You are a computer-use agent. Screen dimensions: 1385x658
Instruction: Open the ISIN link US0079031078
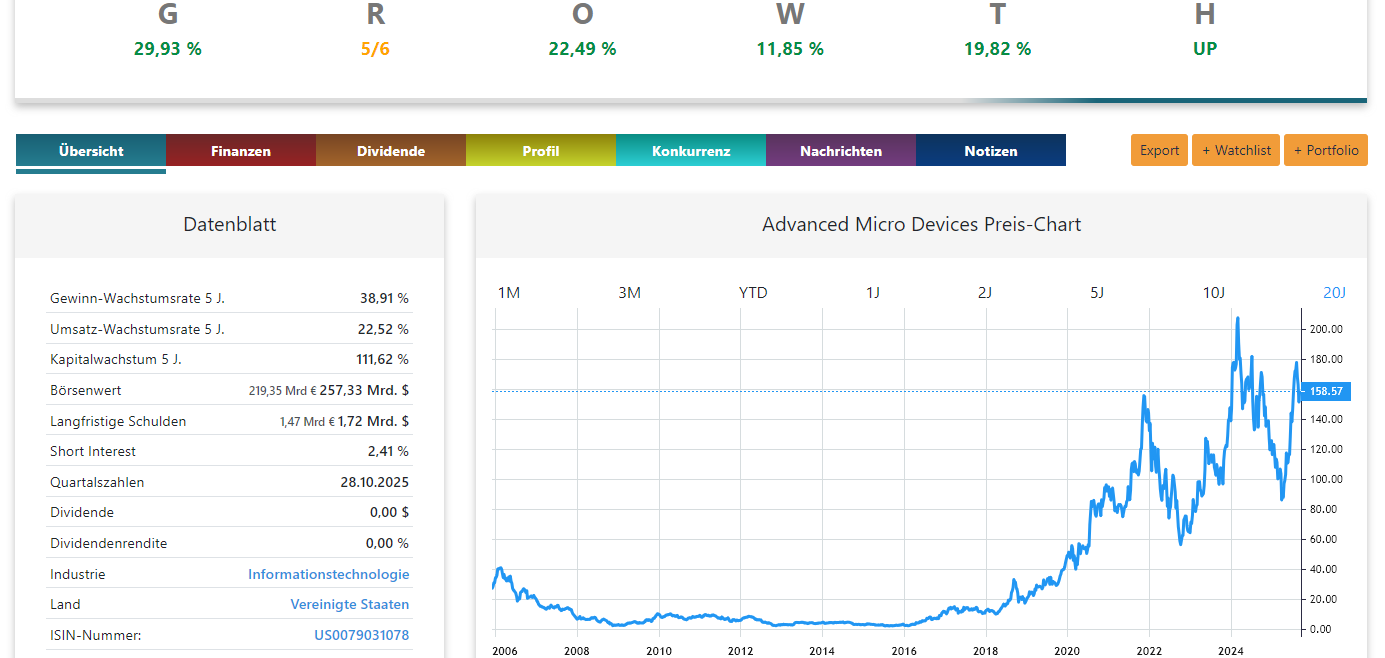point(362,635)
